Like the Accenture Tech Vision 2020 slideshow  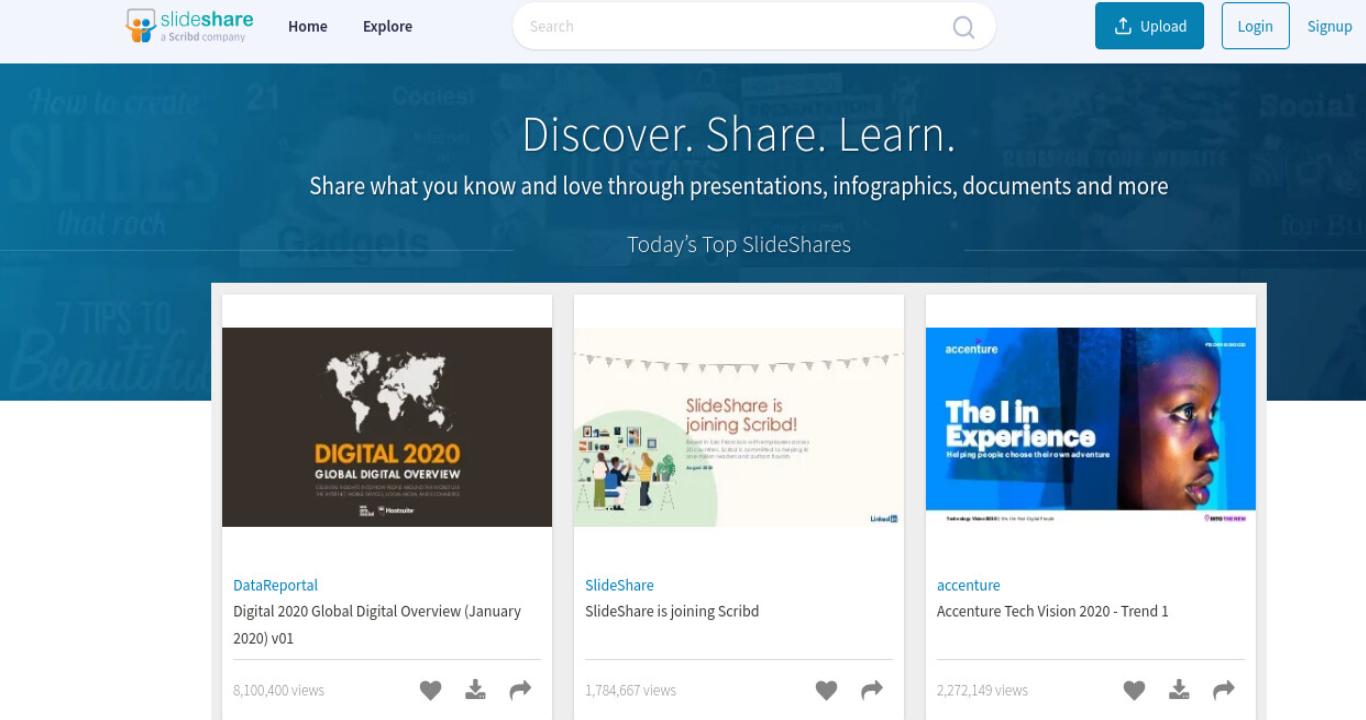pos(1134,690)
